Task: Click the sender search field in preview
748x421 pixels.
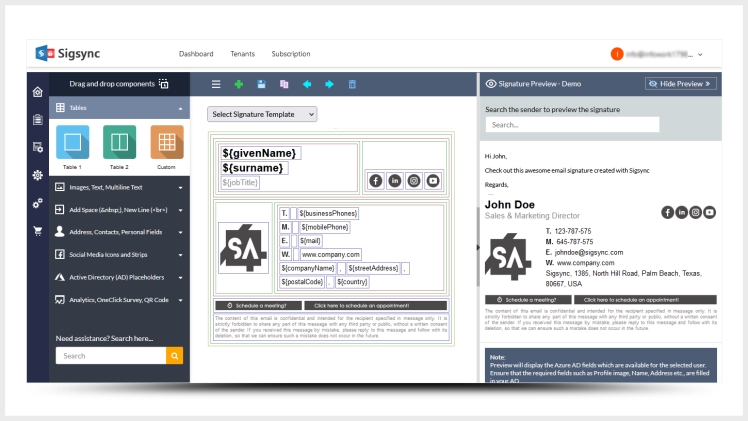Action: (x=572, y=125)
